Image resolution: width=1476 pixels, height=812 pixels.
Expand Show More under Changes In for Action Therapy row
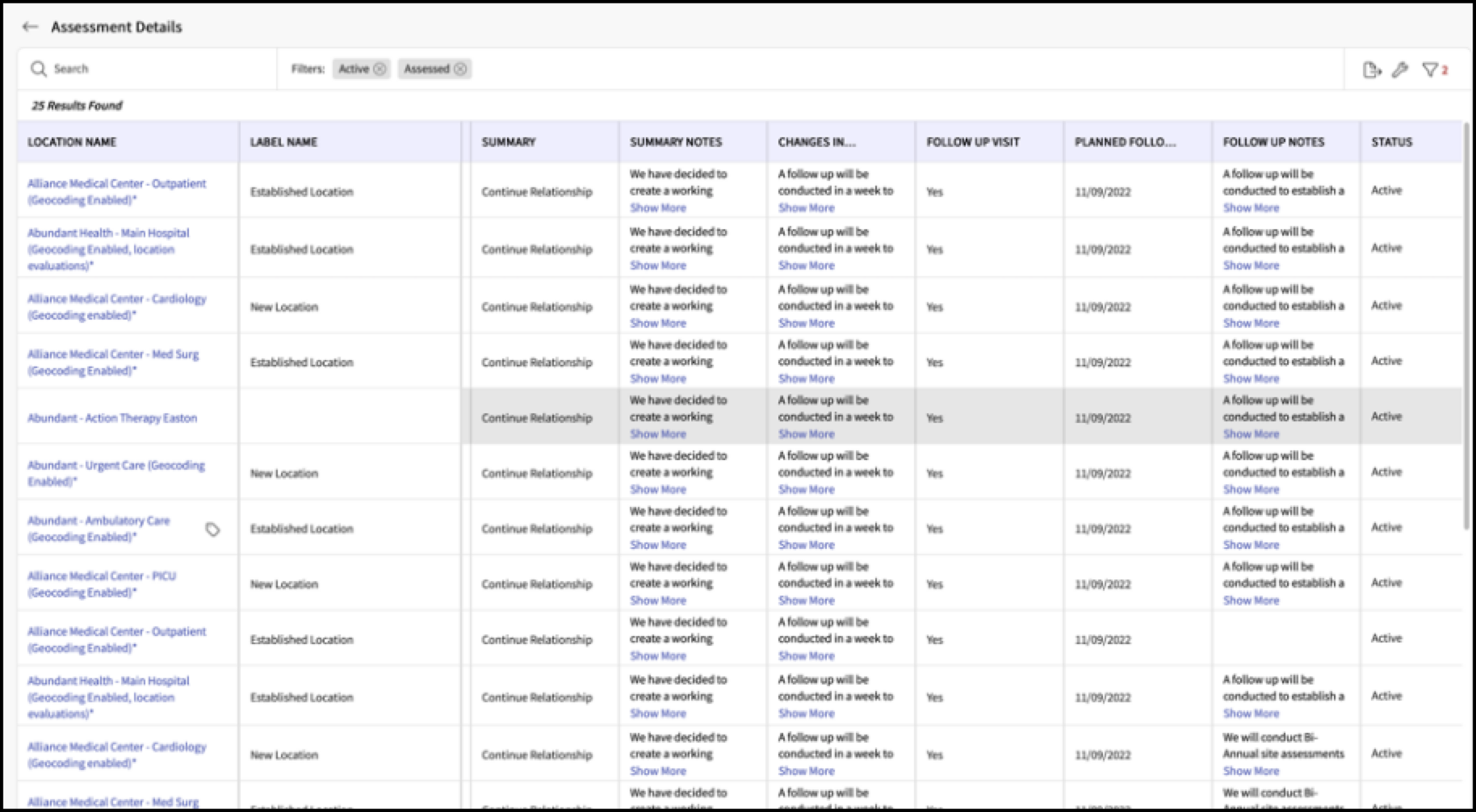tap(806, 434)
